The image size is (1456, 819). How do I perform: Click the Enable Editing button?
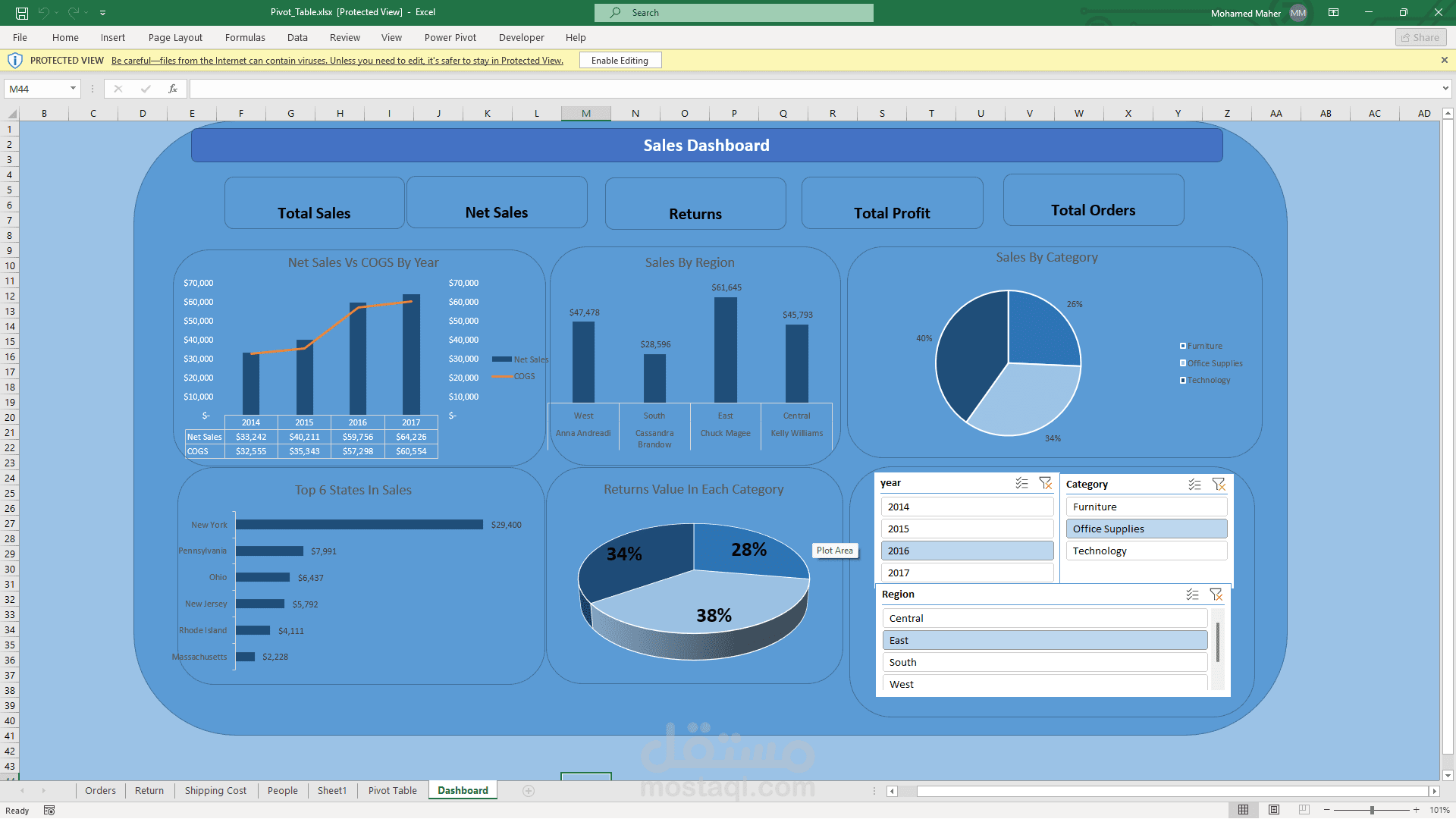[620, 61]
